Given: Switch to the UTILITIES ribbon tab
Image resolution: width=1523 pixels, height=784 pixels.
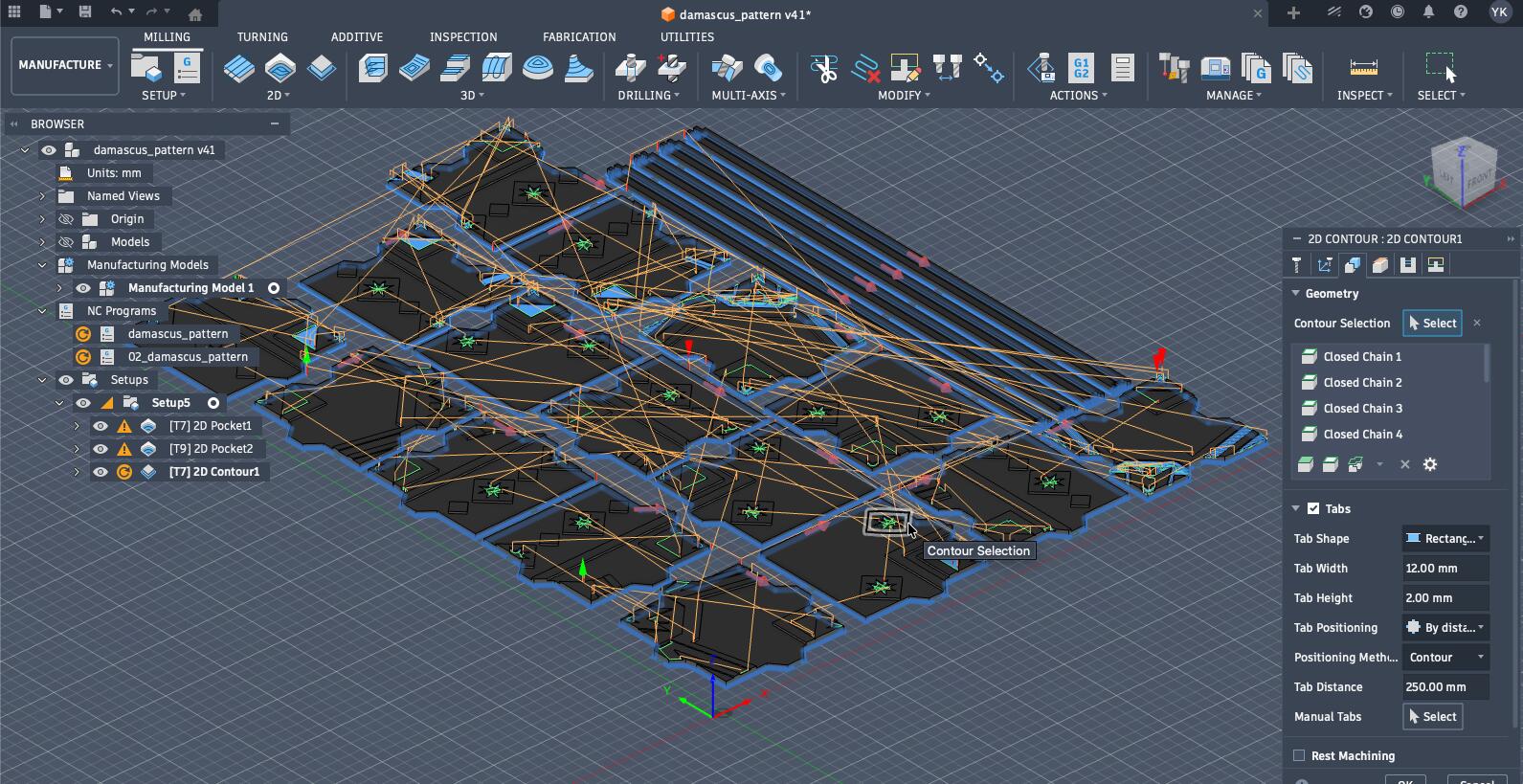Looking at the screenshot, I should pos(687,36).
